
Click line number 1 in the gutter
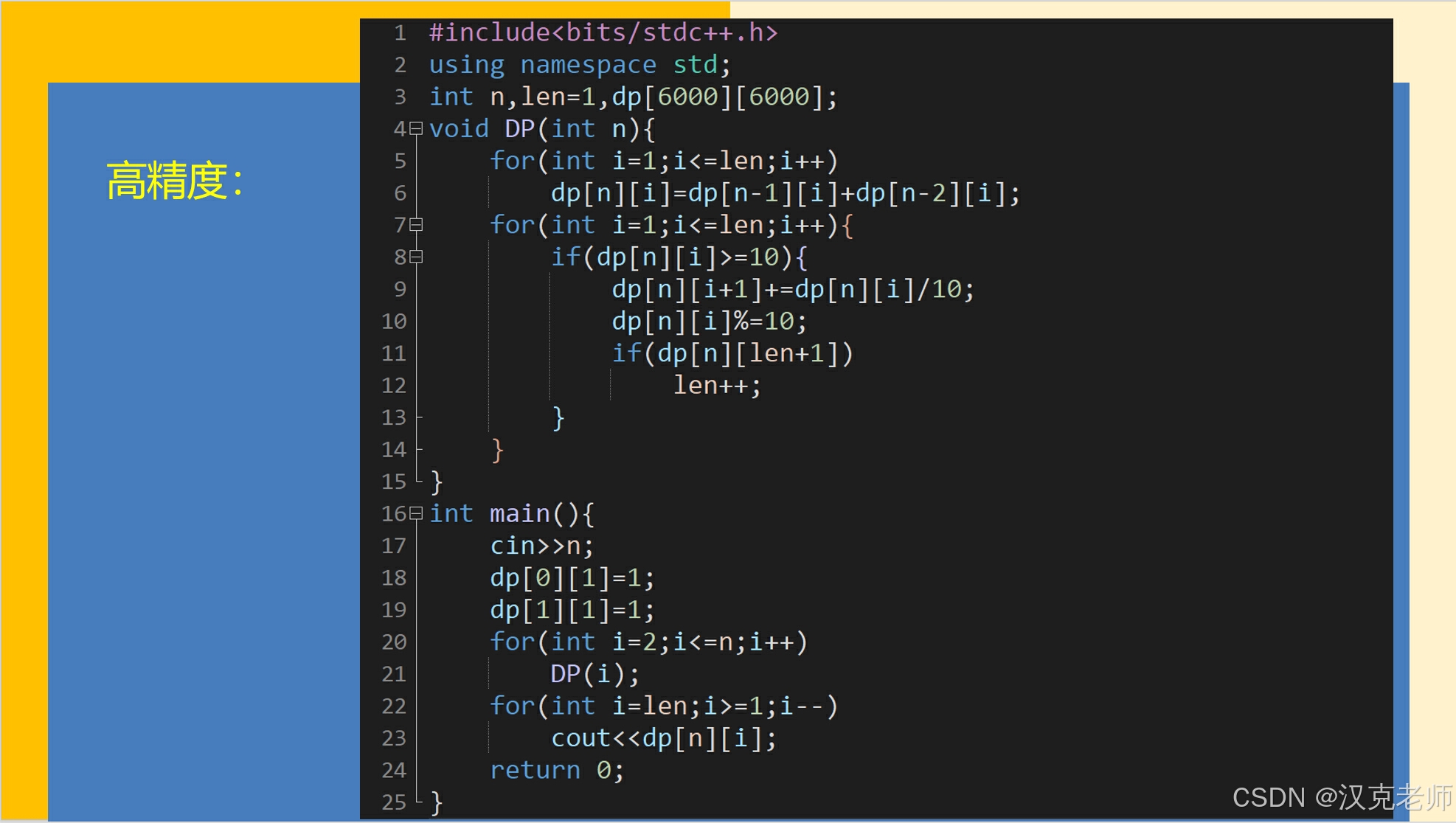tap(400, 33)
